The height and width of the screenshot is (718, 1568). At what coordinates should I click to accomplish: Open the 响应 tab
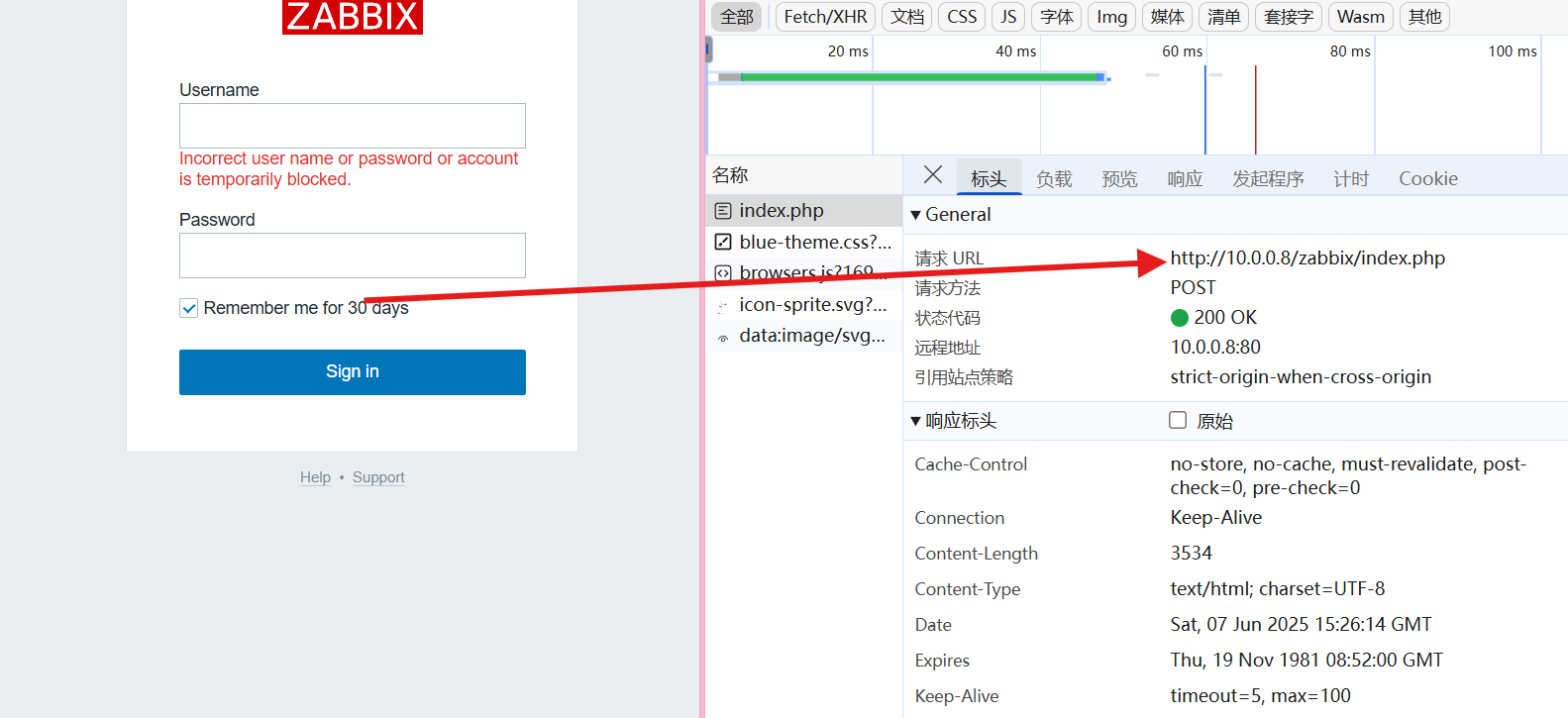coord(1185,179)
